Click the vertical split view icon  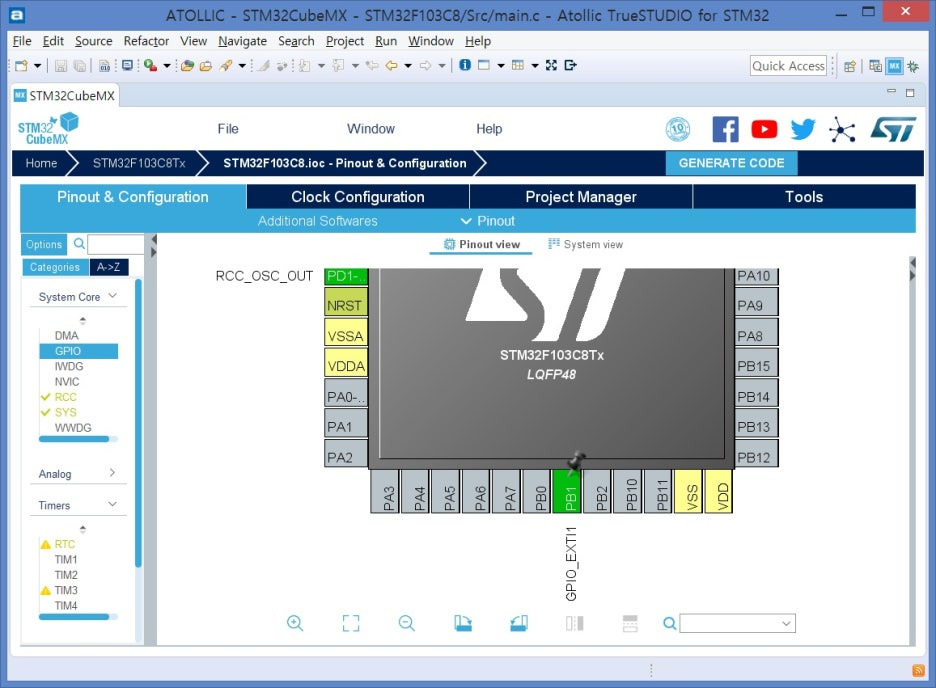point(575,624)
